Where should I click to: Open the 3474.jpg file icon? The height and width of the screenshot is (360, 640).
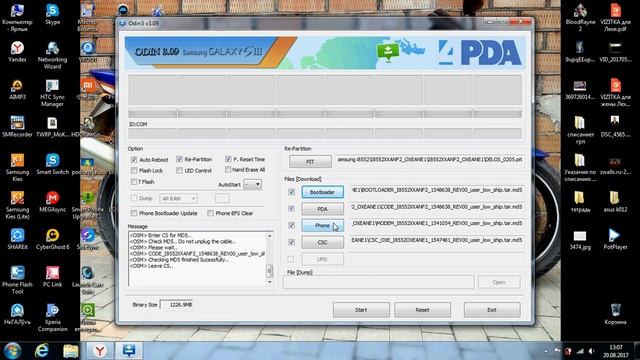[x=580, y=240]
